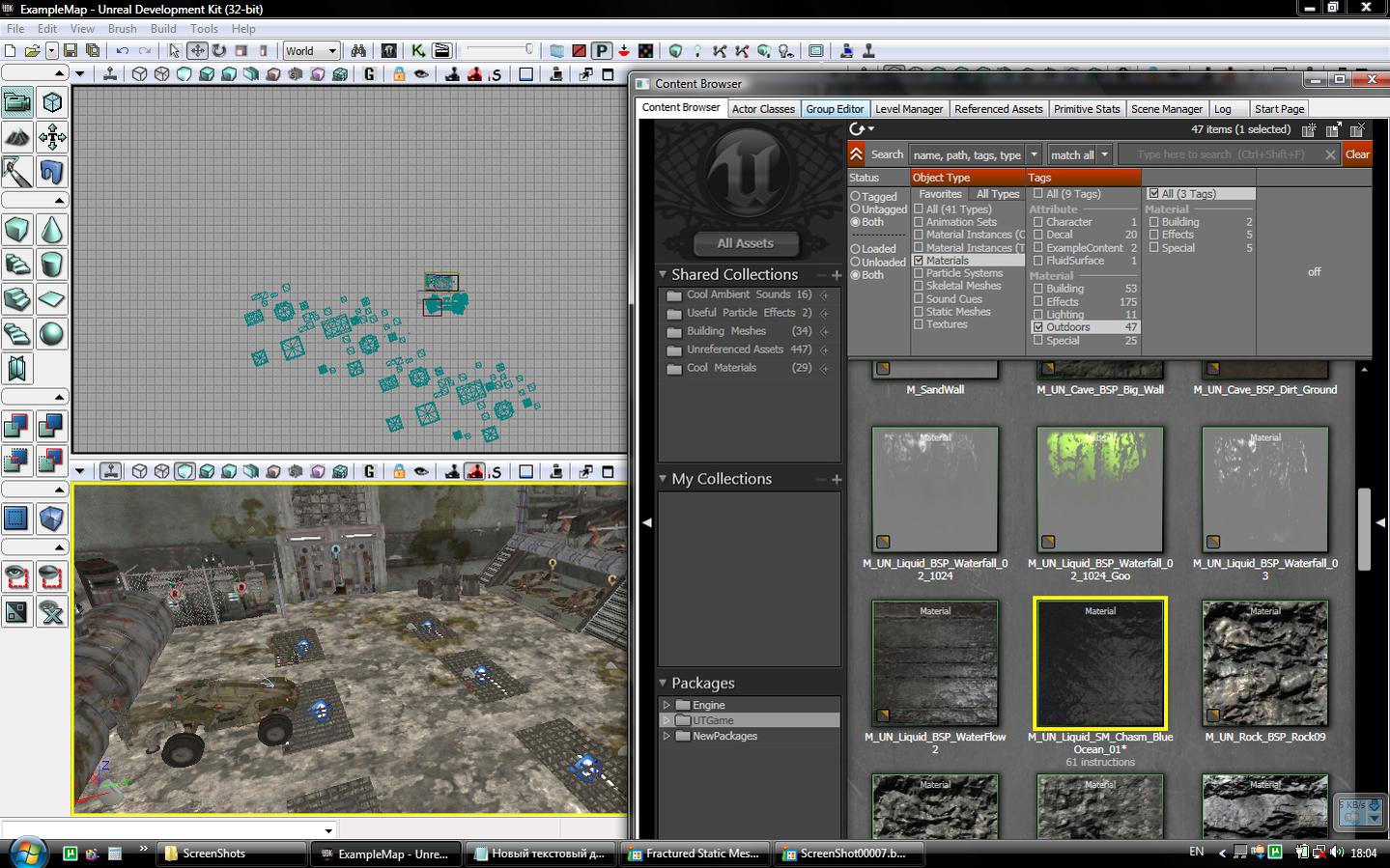Click the sphere brush builder icon

pos(52,333)
